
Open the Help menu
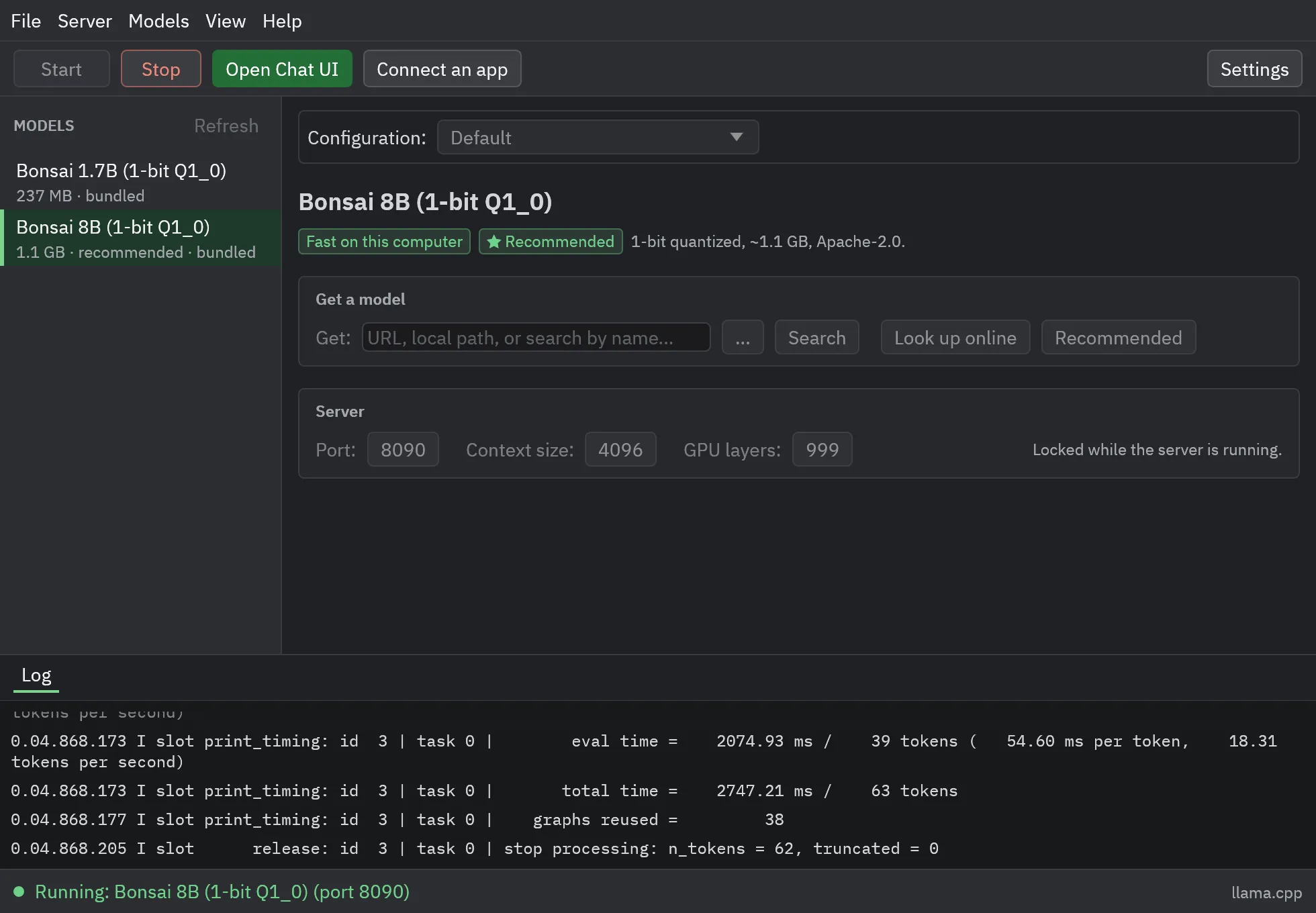coord(282,21)
